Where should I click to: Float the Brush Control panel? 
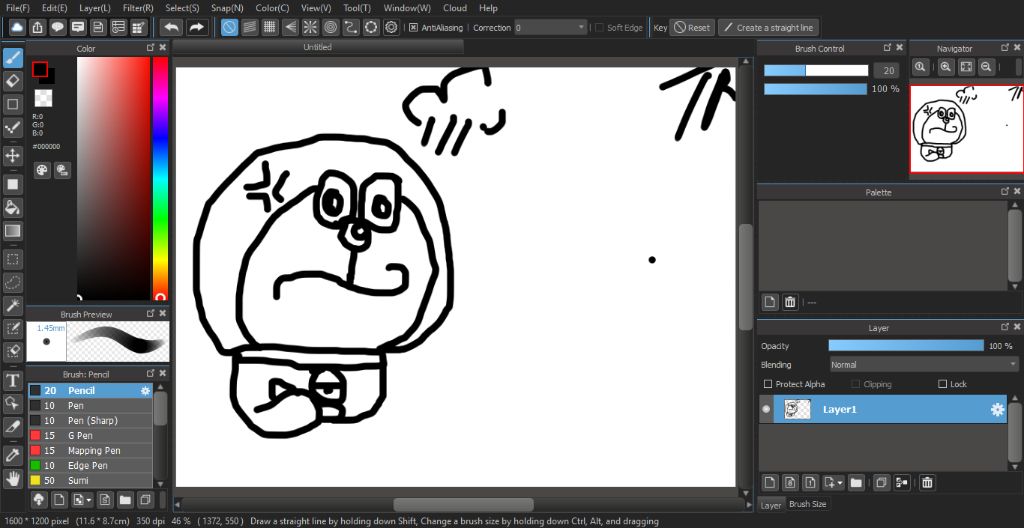pyautogui.click(x=887, y=48)
